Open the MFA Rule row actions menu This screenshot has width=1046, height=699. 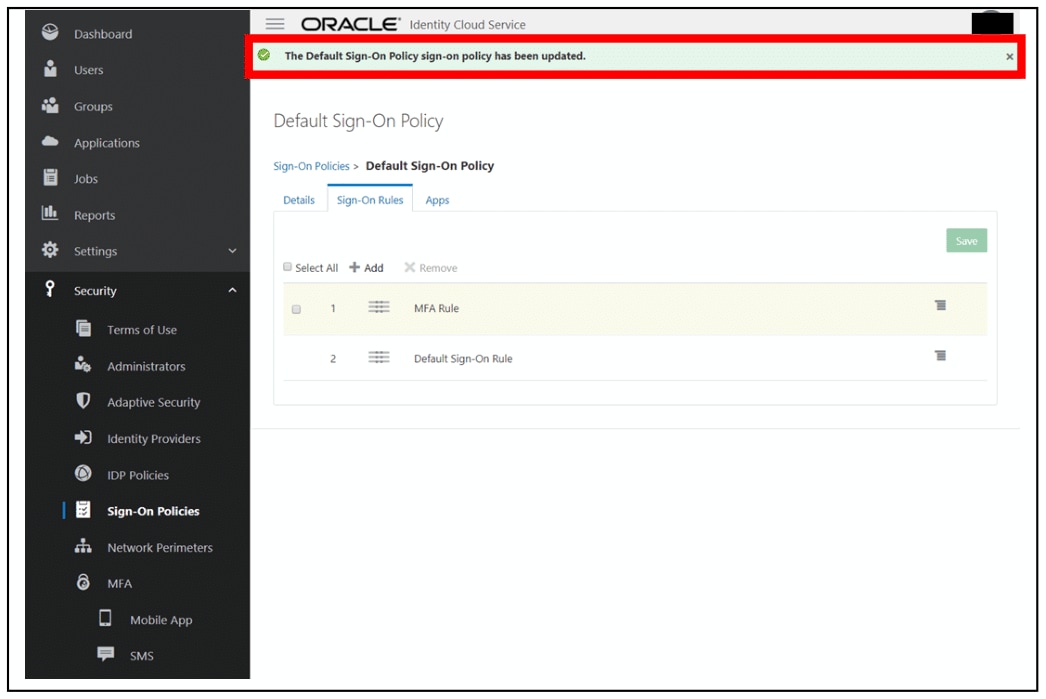[x=940, y=306]
